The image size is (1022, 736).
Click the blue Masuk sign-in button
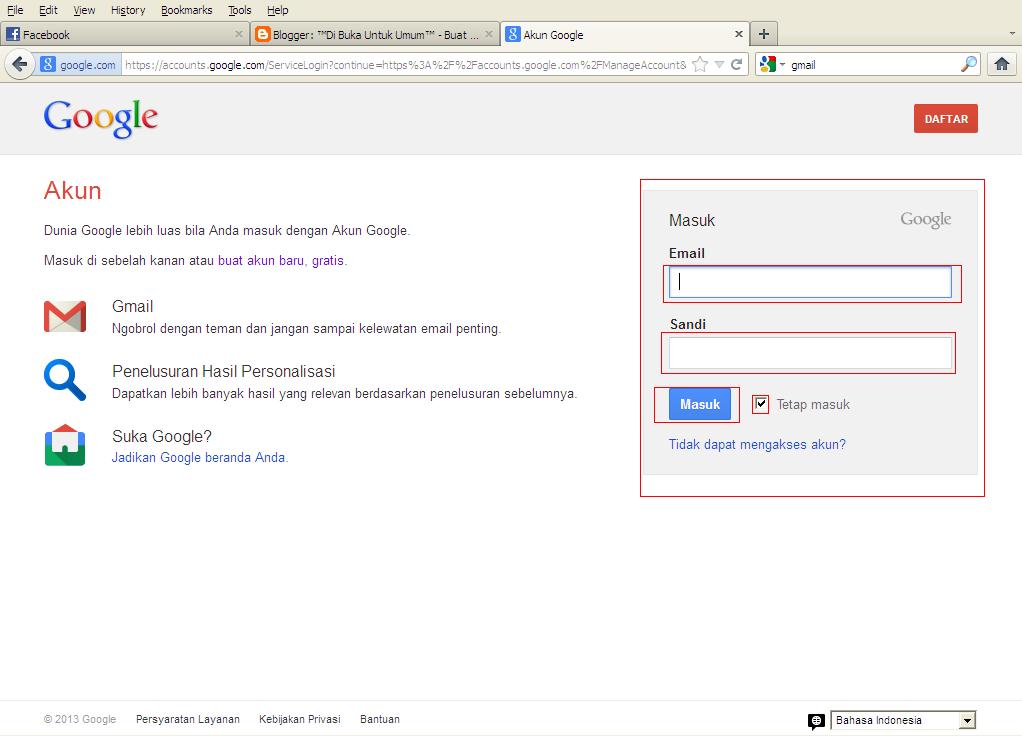[700, 404]
